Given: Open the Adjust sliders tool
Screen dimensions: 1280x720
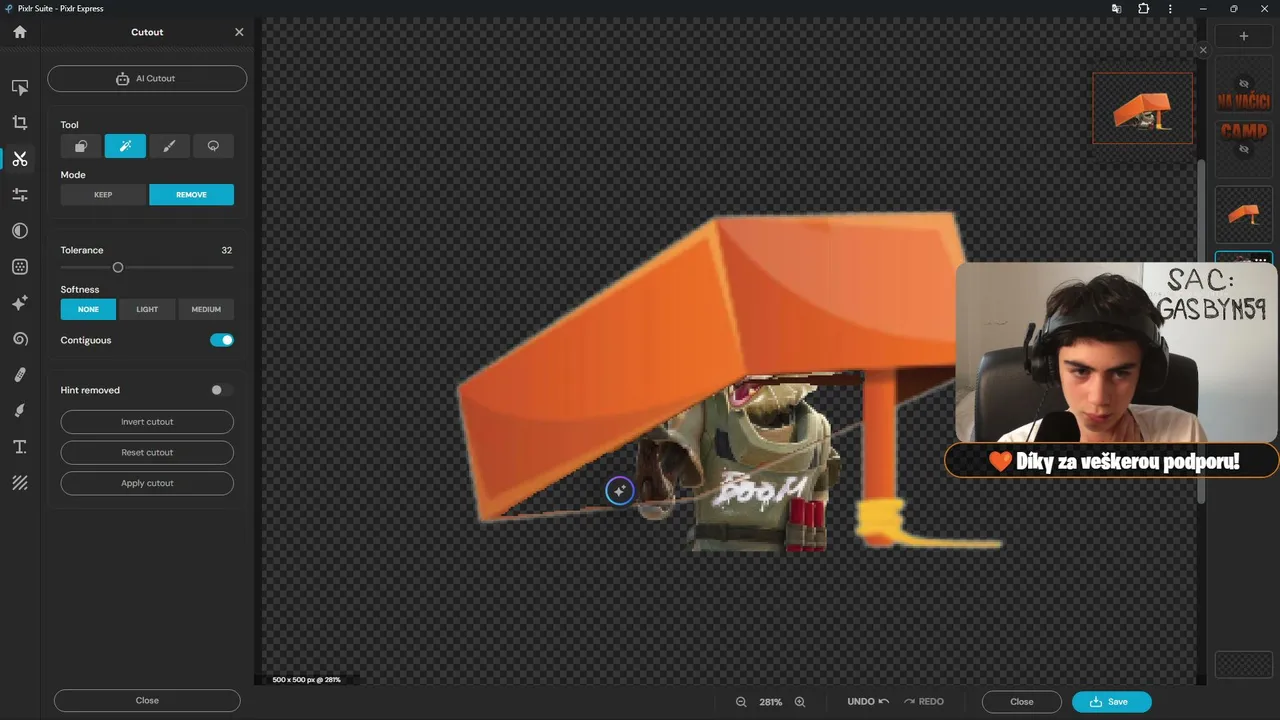Looking at the screenshot, I should (20, 195).
